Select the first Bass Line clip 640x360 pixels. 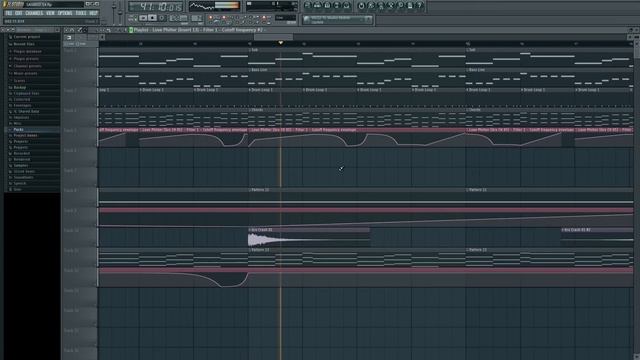point(357,77)
